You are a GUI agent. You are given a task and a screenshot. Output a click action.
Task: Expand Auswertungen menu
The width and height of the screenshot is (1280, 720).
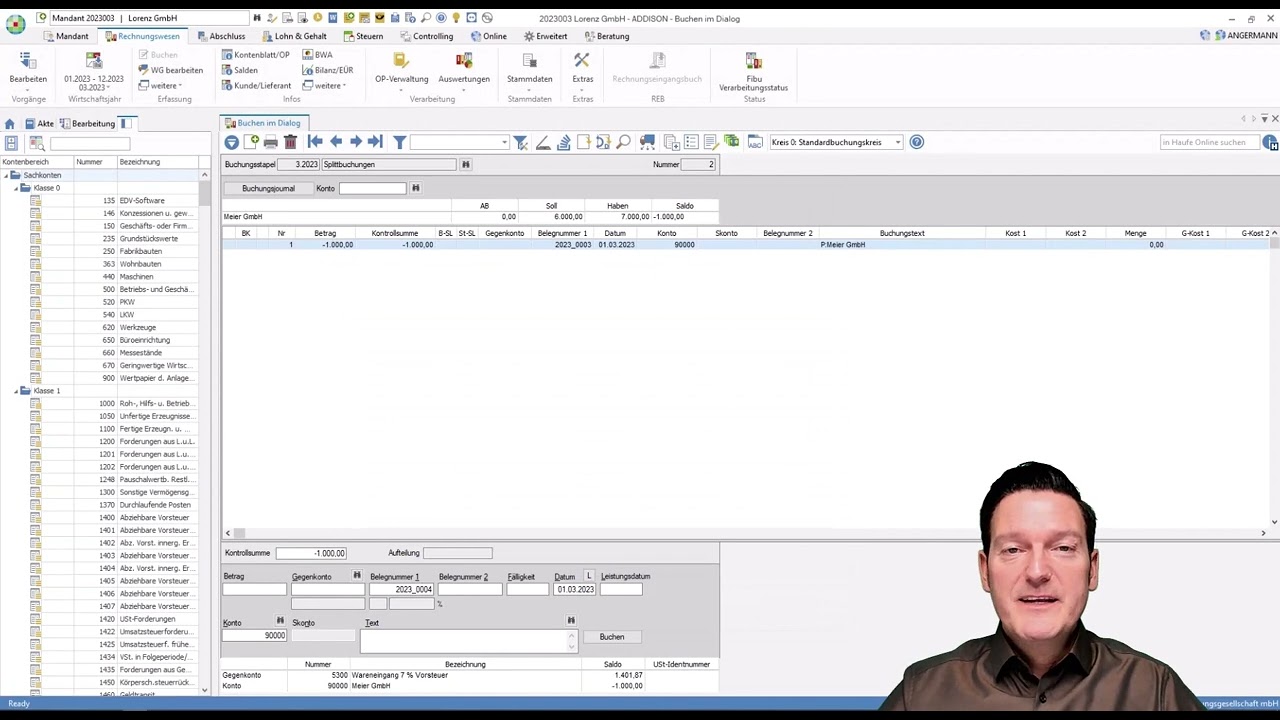(x=464, y=72)
